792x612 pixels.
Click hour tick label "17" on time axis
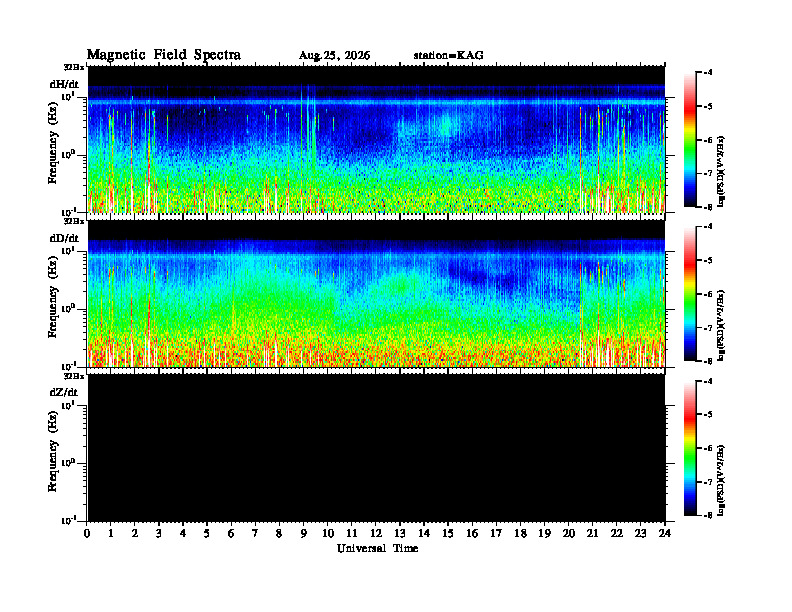point(496,533)
